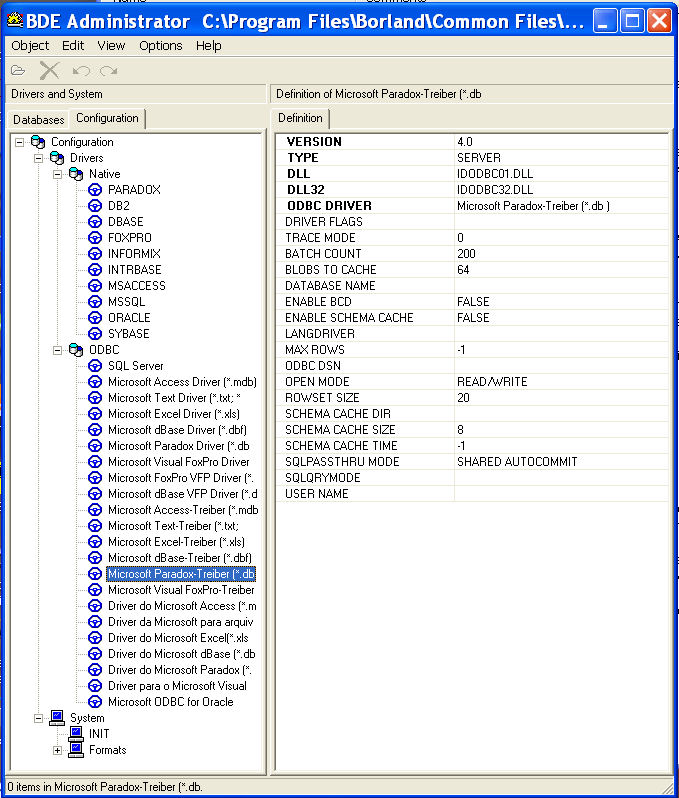Click the Native group icon
The height and width of the screenshot is (798, 679).
pyautogui.click(x=76, y=174)
